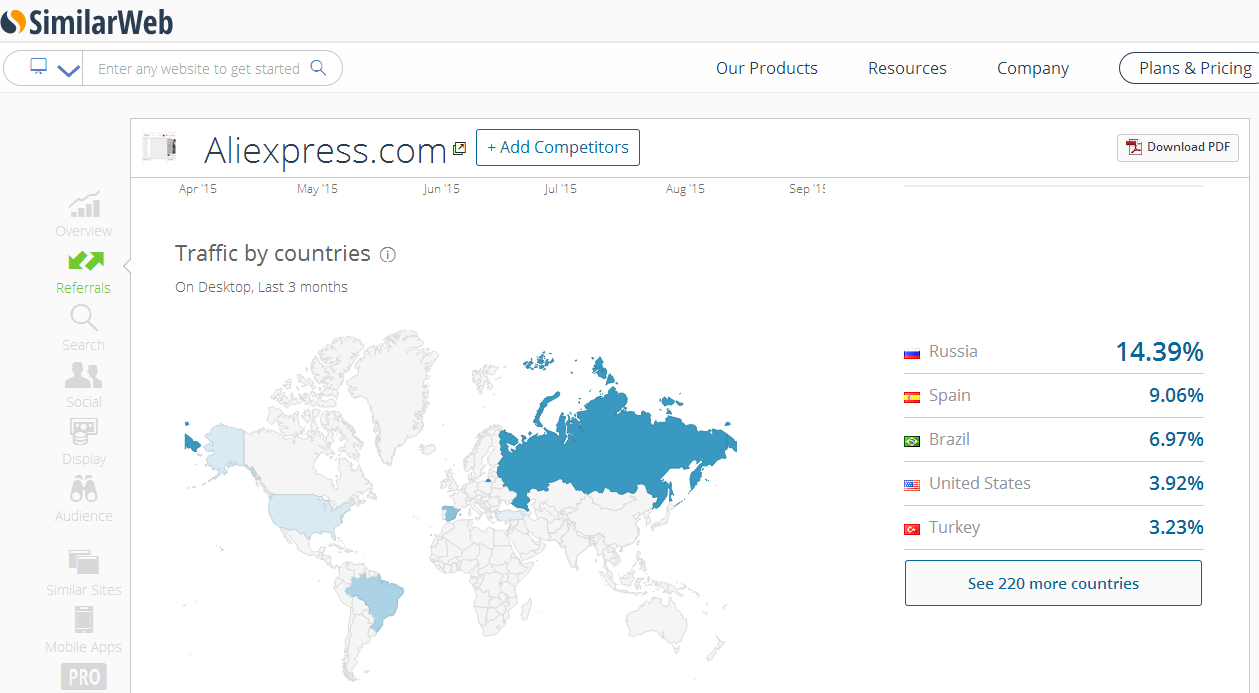Click the website search input field
The height and width of the screenshot is (693, 1259).
pos(198,69)
